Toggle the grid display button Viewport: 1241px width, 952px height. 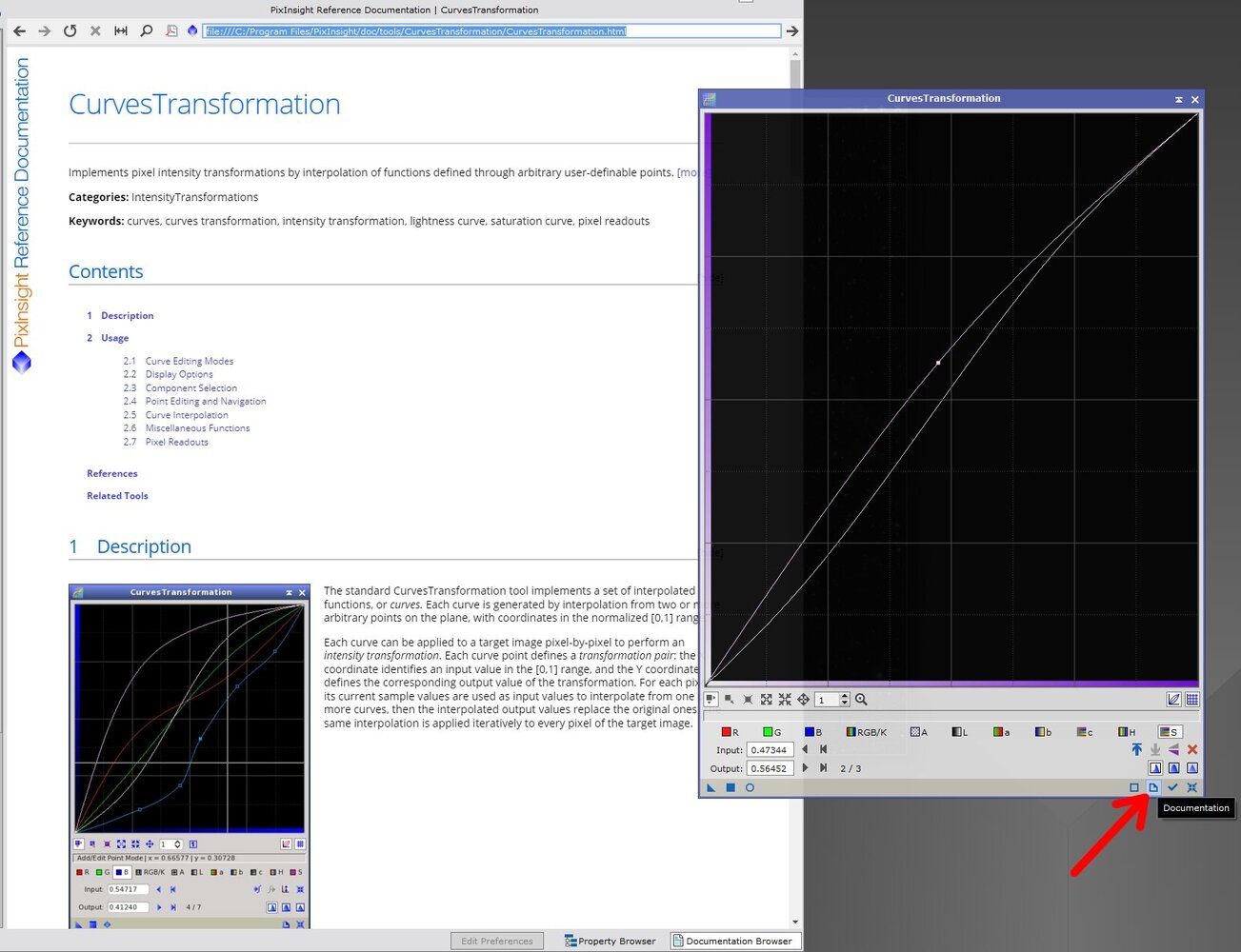(1191, 700)
